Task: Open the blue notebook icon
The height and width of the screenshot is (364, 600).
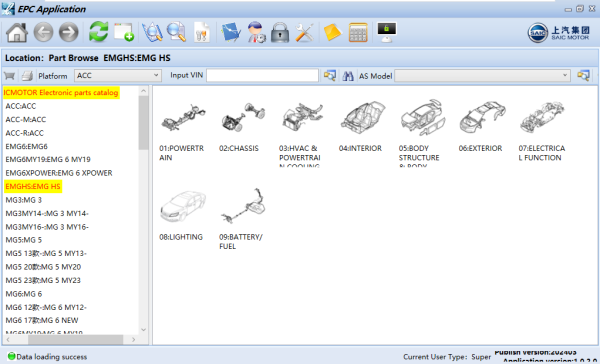Action: (x=231, y=32)
